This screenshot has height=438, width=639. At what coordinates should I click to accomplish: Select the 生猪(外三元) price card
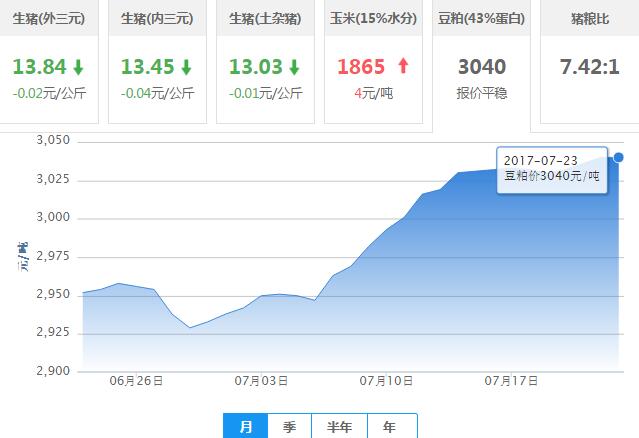(x=48, y=62)
